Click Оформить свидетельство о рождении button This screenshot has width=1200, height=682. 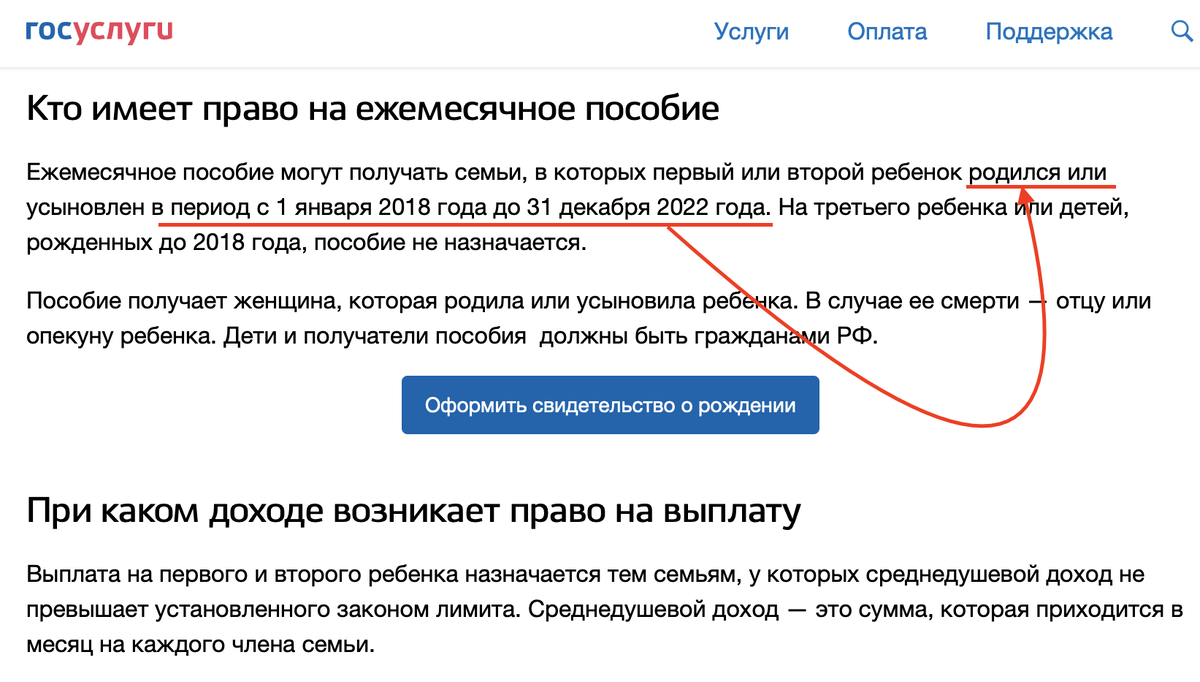click(610, 405)
